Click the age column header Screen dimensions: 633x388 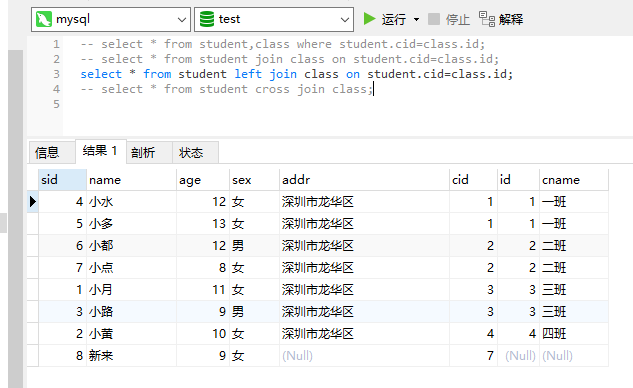[203, 180]
